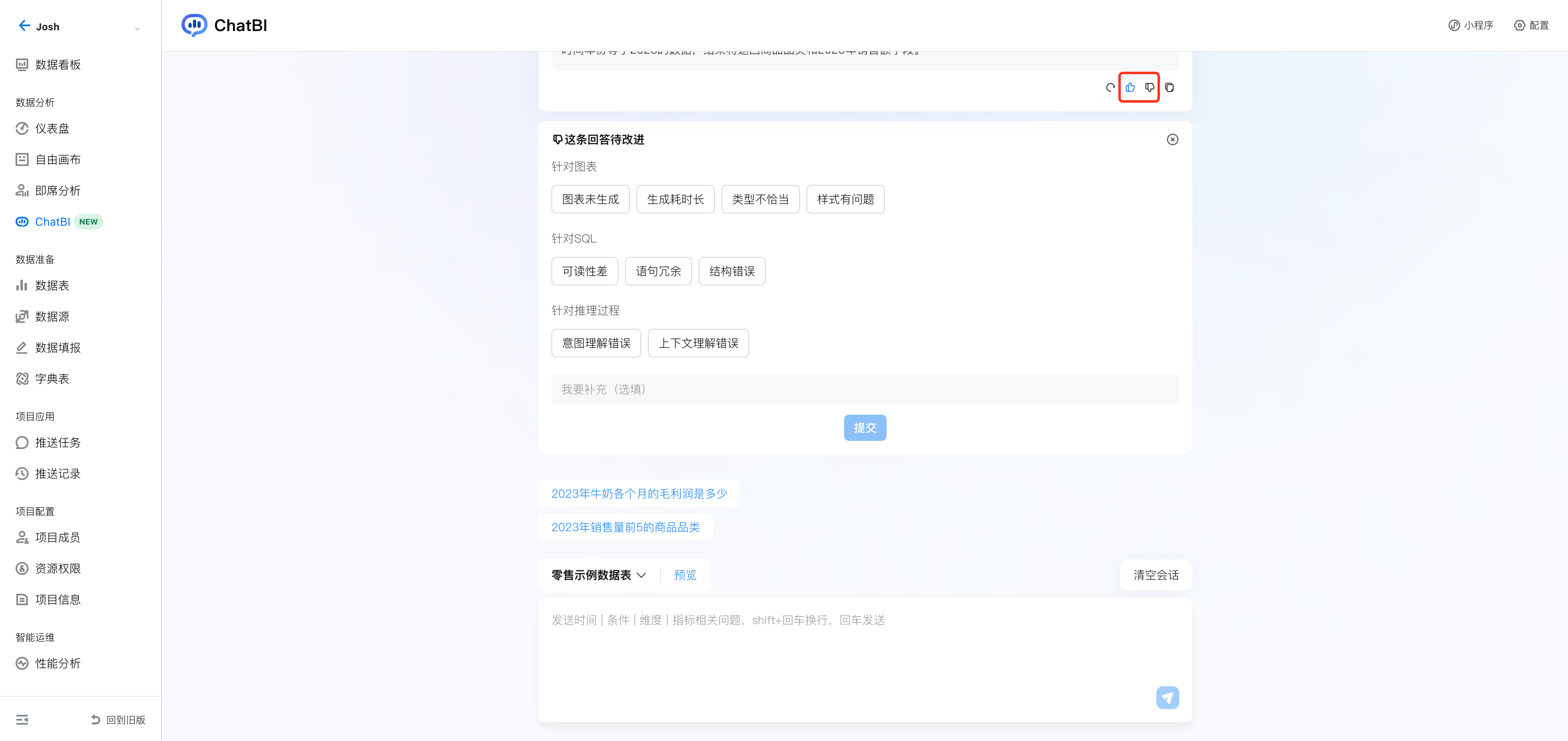Click the regenerate answer icon

(x=1110, y=88)
